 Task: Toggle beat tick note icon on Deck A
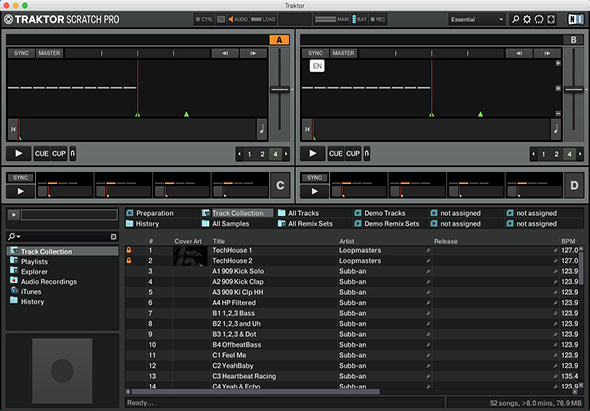(262, 129)
